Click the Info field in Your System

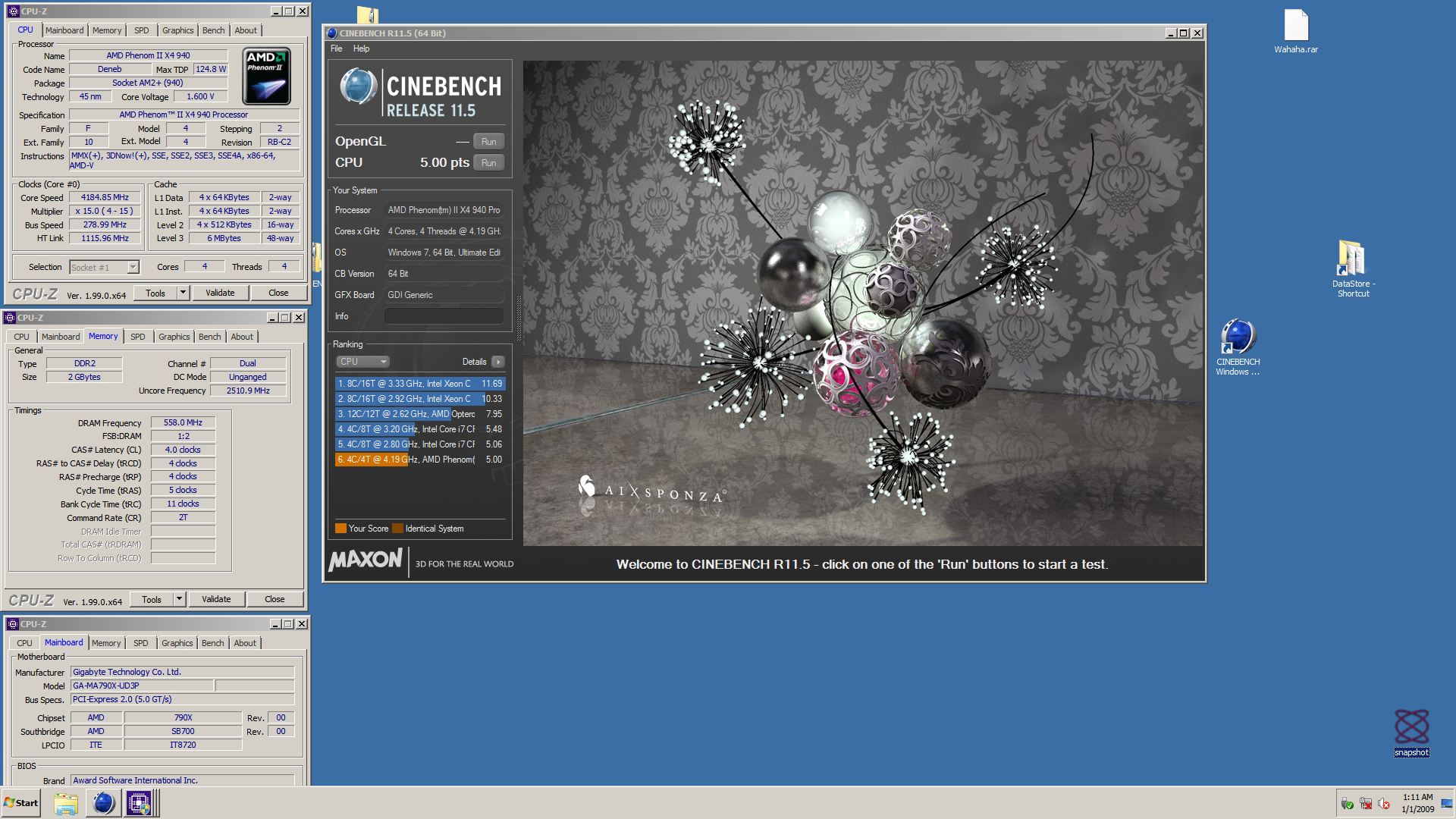pos(444,316)
